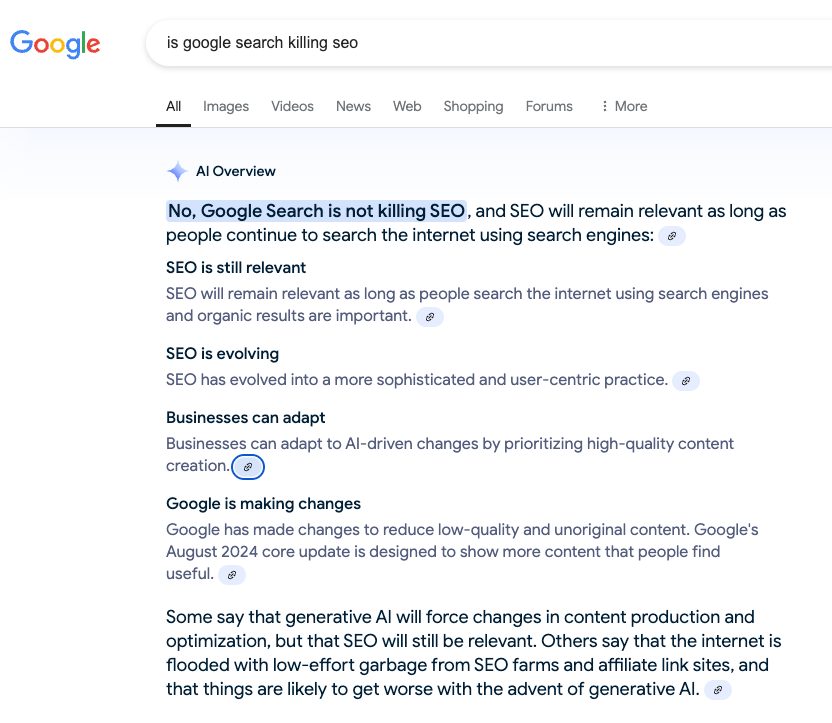Expand the More search filters menu

(x=623, y=106)
